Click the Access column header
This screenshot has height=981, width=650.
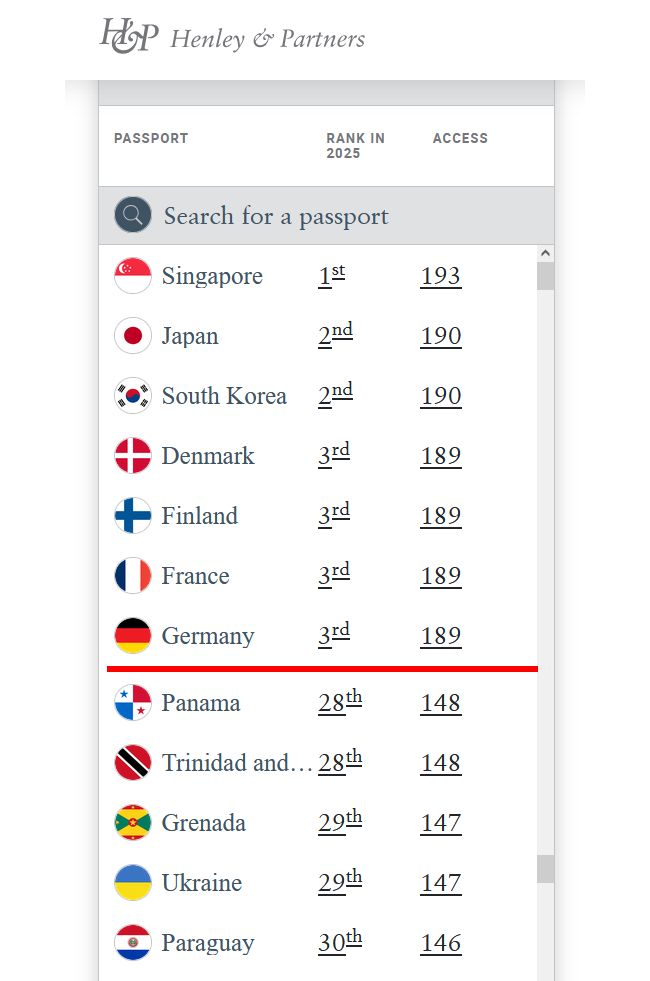click(x=460, y=138)
